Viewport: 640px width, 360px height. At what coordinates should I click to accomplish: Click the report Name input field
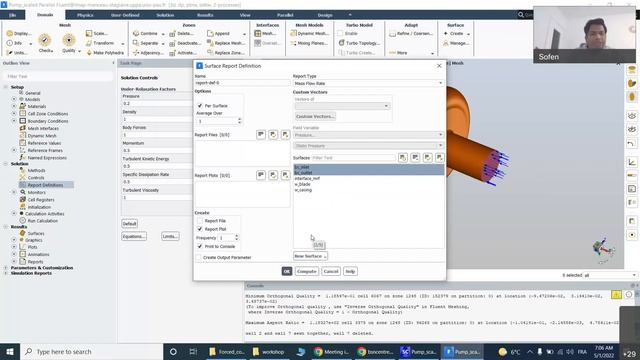click(x=242, y=82)
